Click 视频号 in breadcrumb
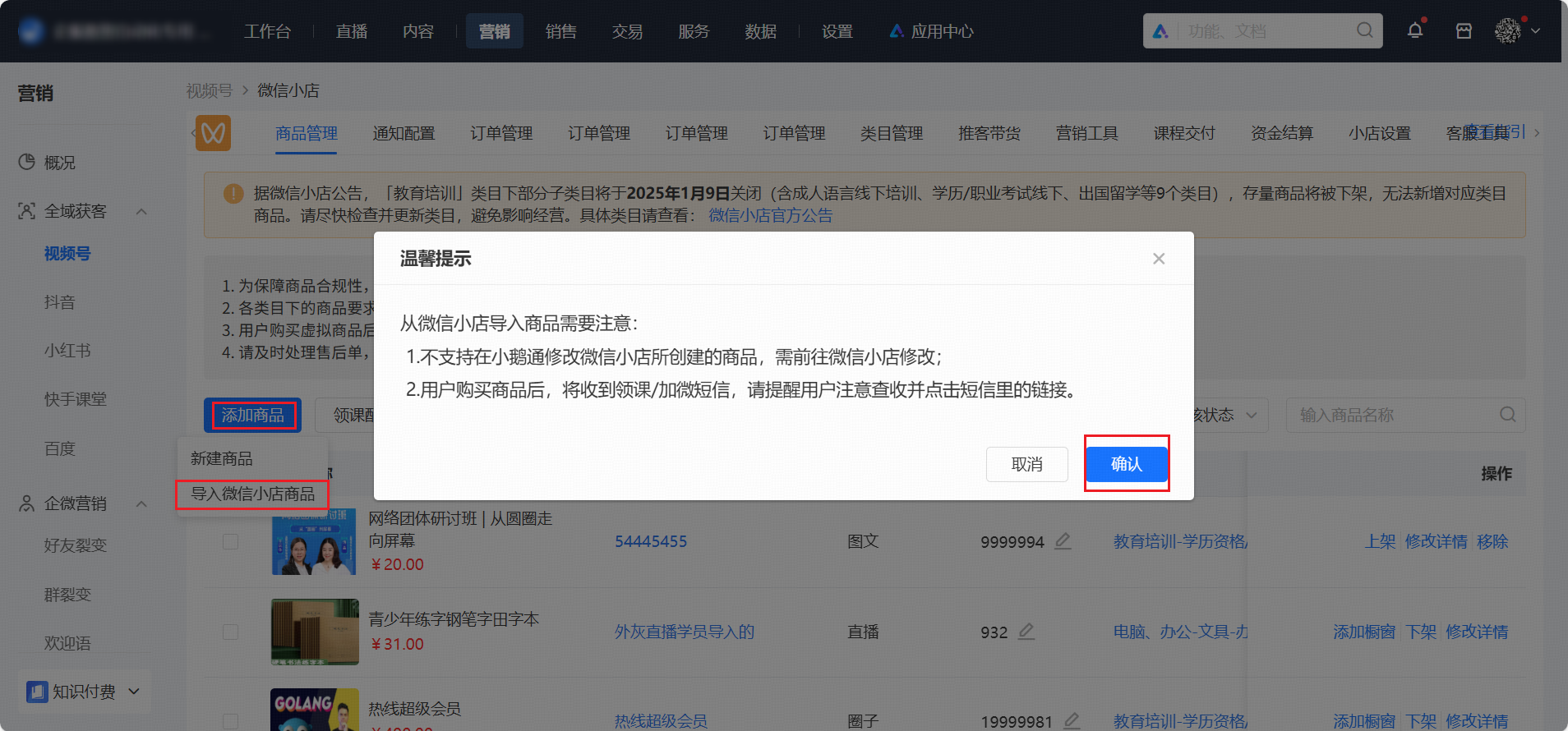This screenshot has height=731, width=1568. pos(210,90)
